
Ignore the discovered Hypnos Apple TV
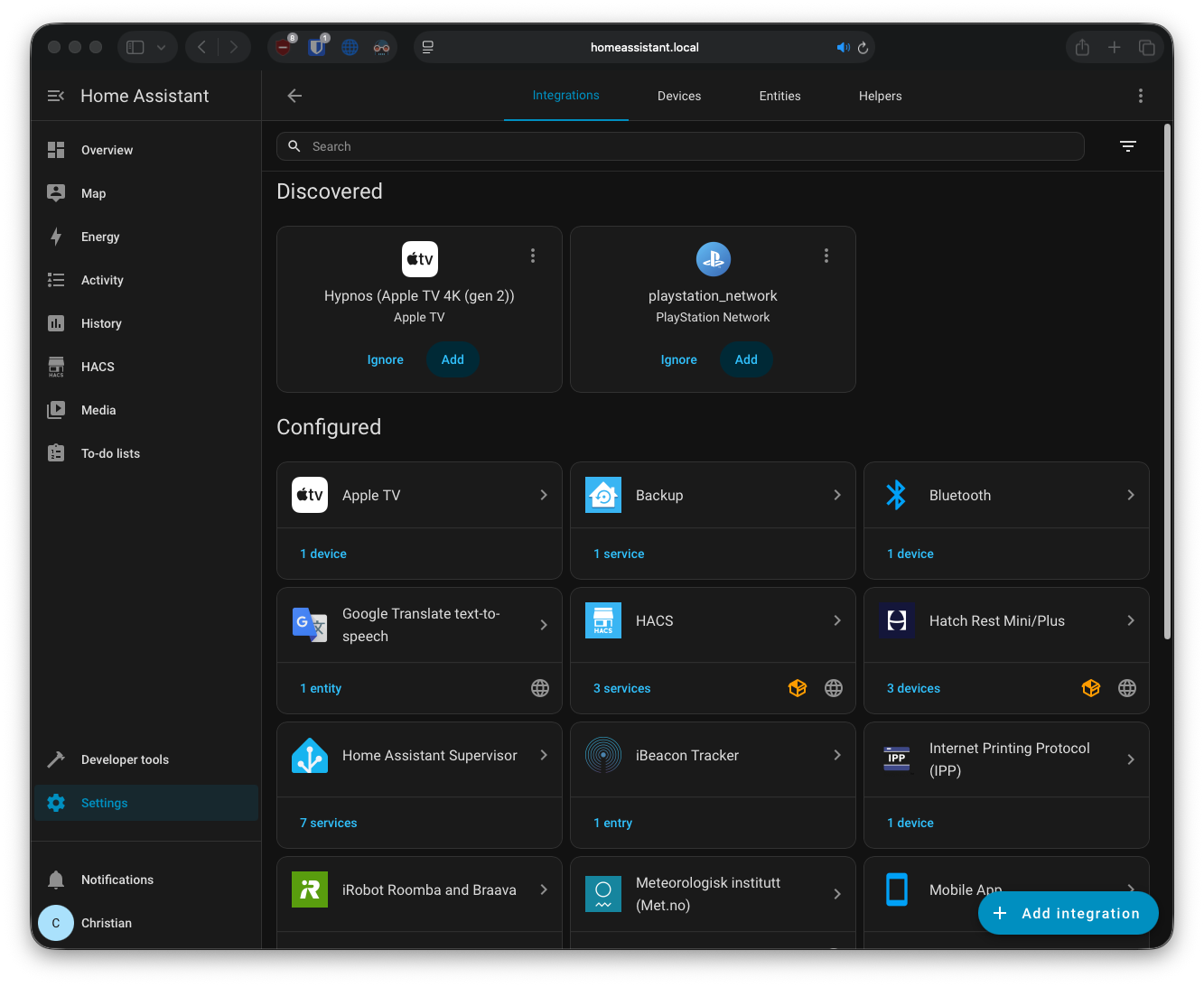(x=385, y=359)
